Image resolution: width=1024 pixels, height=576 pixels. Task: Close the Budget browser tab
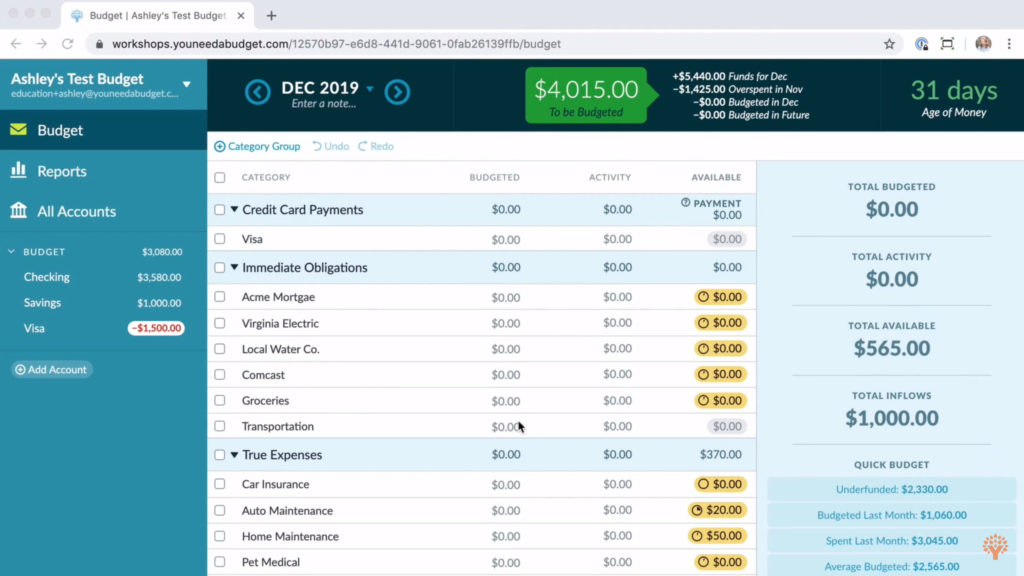(240, 15)
